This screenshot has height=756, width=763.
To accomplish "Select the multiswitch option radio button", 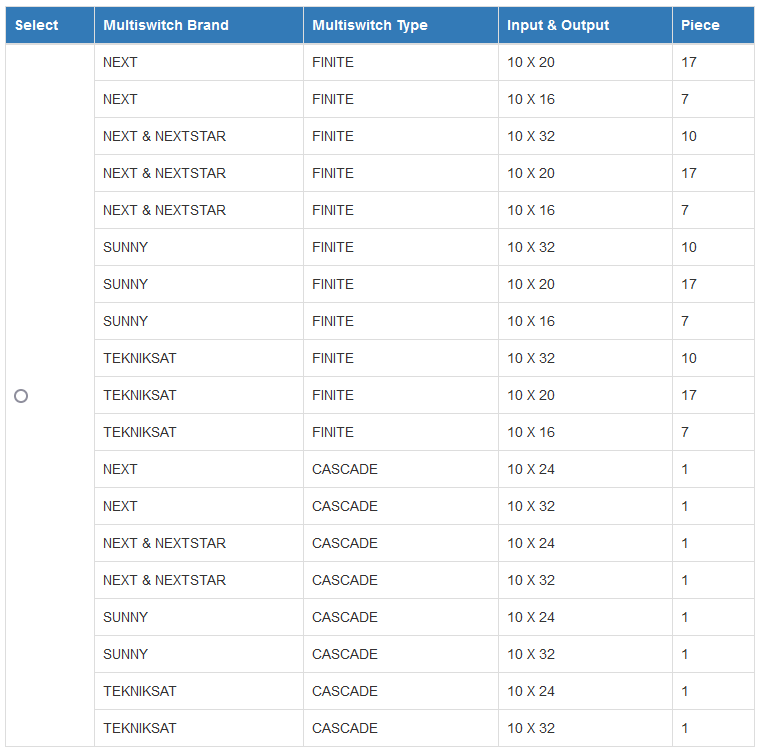I will coord(21,396).
